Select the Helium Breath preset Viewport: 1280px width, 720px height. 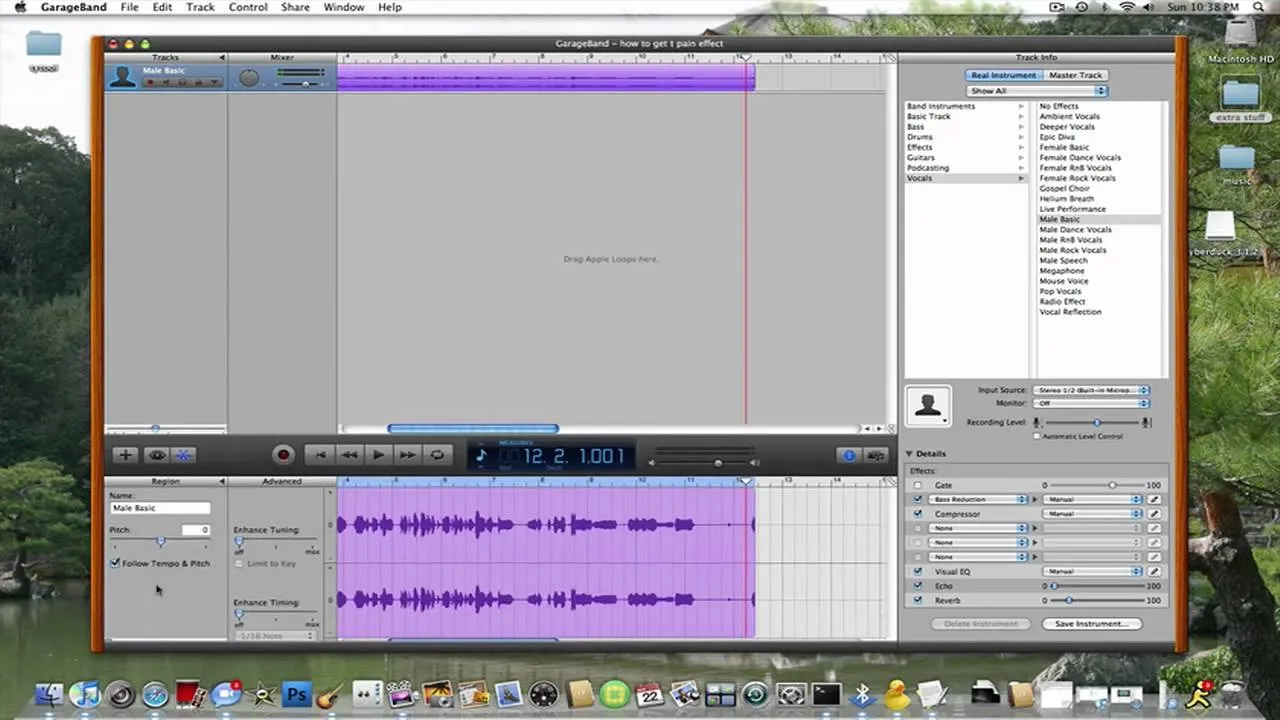[1066, 199]
